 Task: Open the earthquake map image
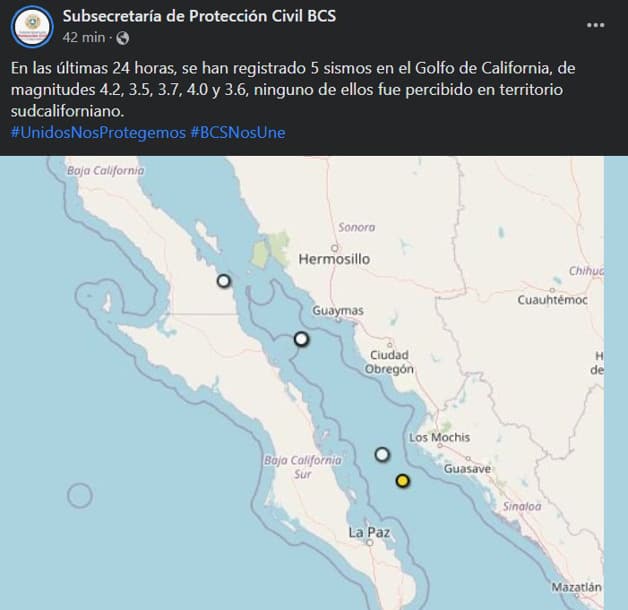pyautogui.click(x=302, y=383)
